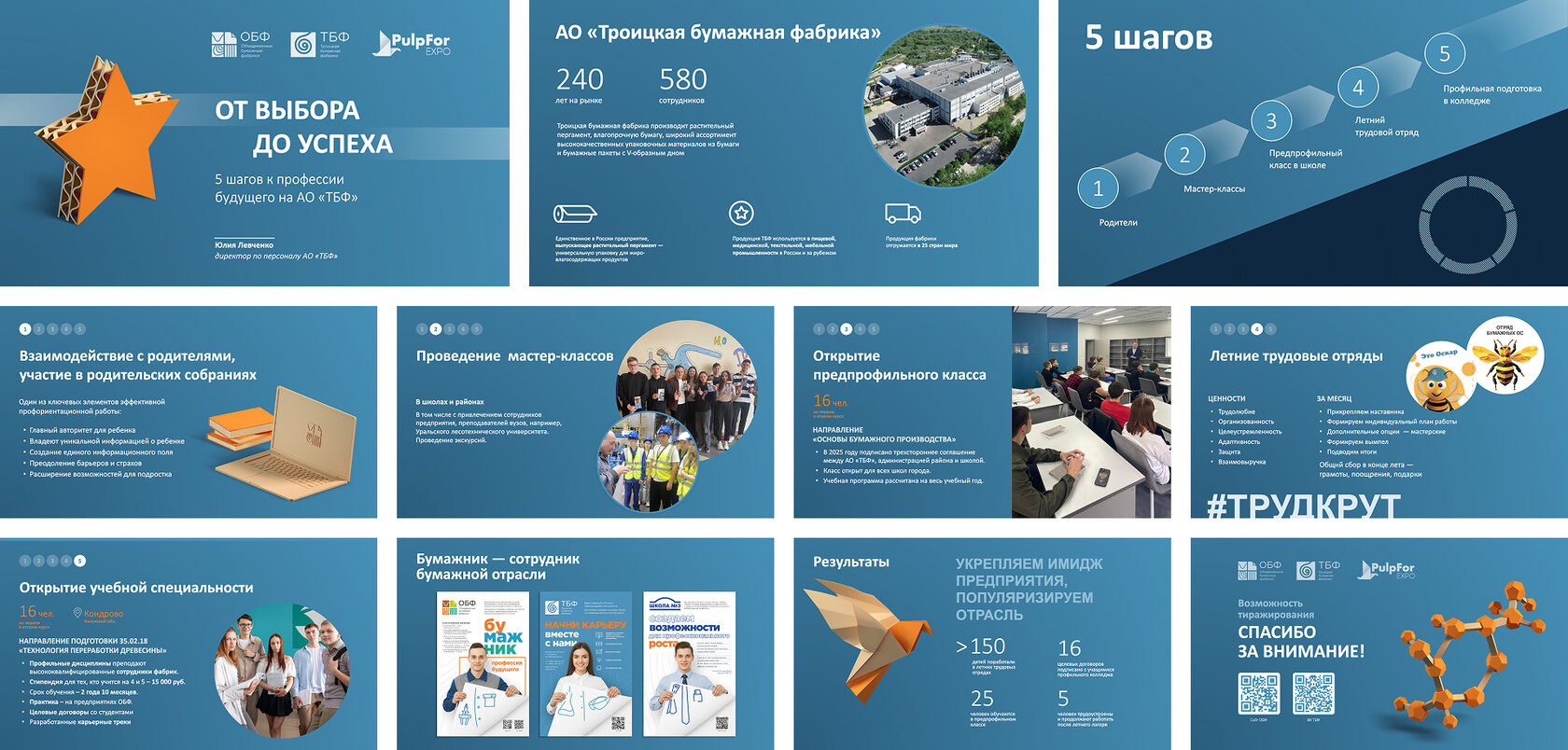Select step circle 1 above Родители
1568x750 pixels.
pyautogui.click(x=1098, y=188)
